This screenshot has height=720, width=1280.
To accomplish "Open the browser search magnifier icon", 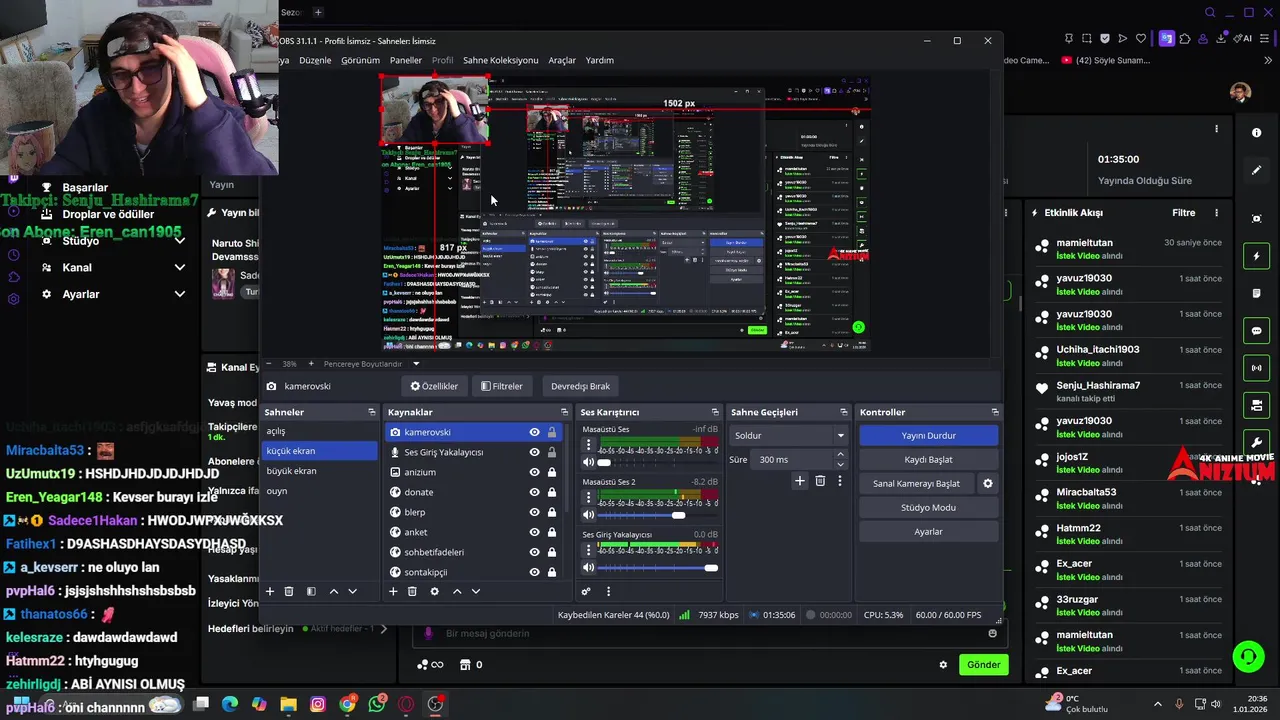I will click(x=1210, y=13).
